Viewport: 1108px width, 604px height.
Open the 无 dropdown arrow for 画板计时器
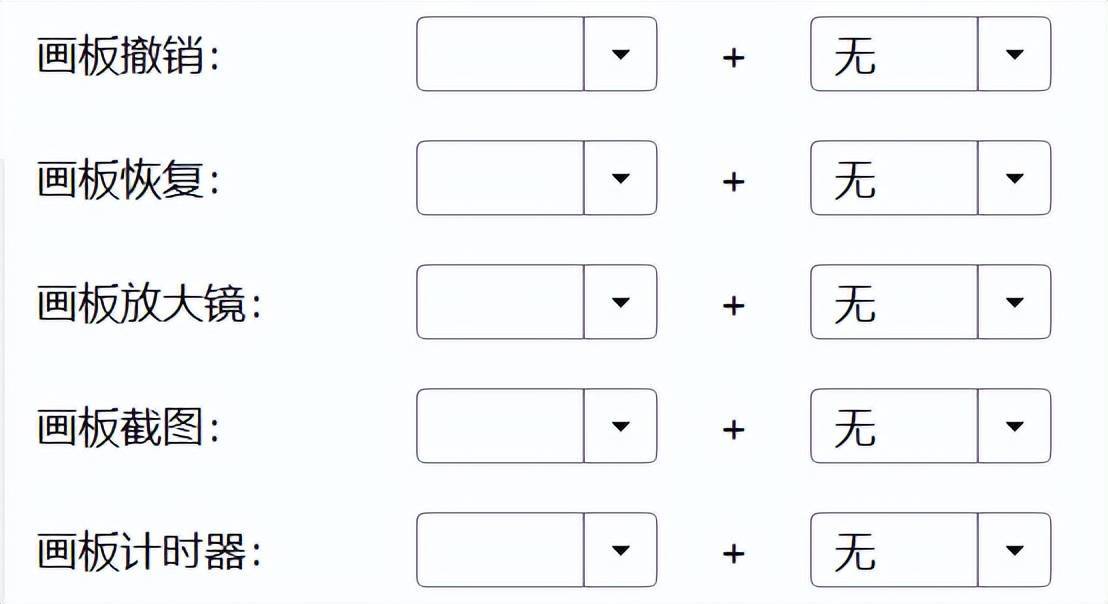1014,550
